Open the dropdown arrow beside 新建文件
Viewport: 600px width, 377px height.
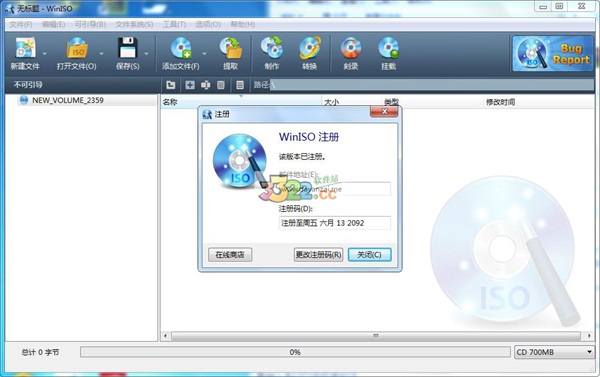pos(45,54)
